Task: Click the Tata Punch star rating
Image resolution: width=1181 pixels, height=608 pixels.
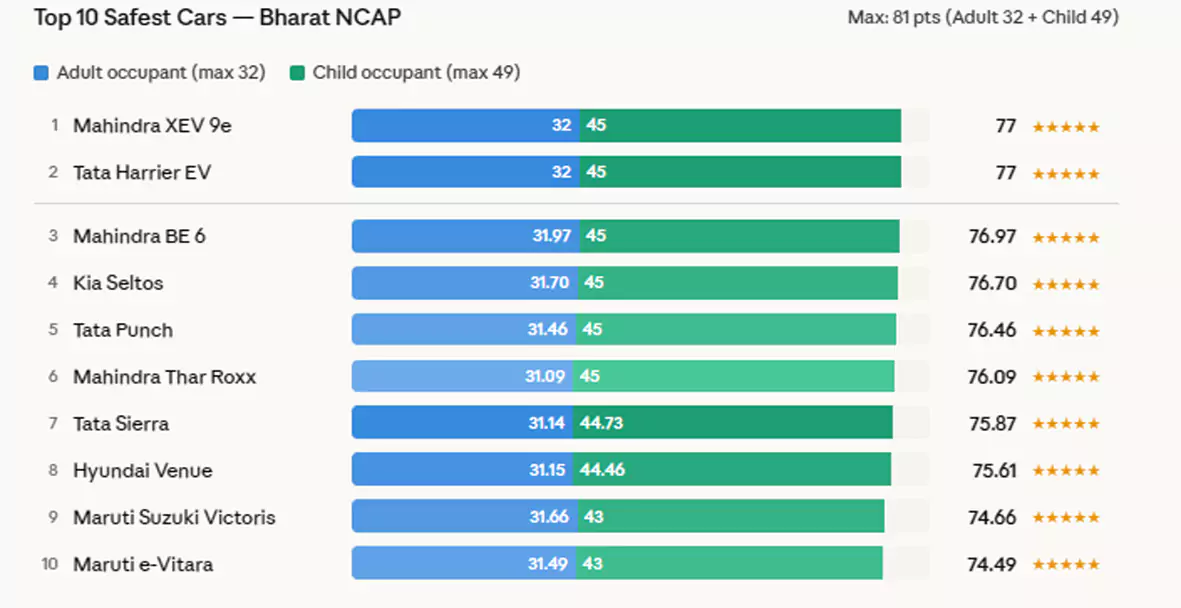Action: point(1066,331)
